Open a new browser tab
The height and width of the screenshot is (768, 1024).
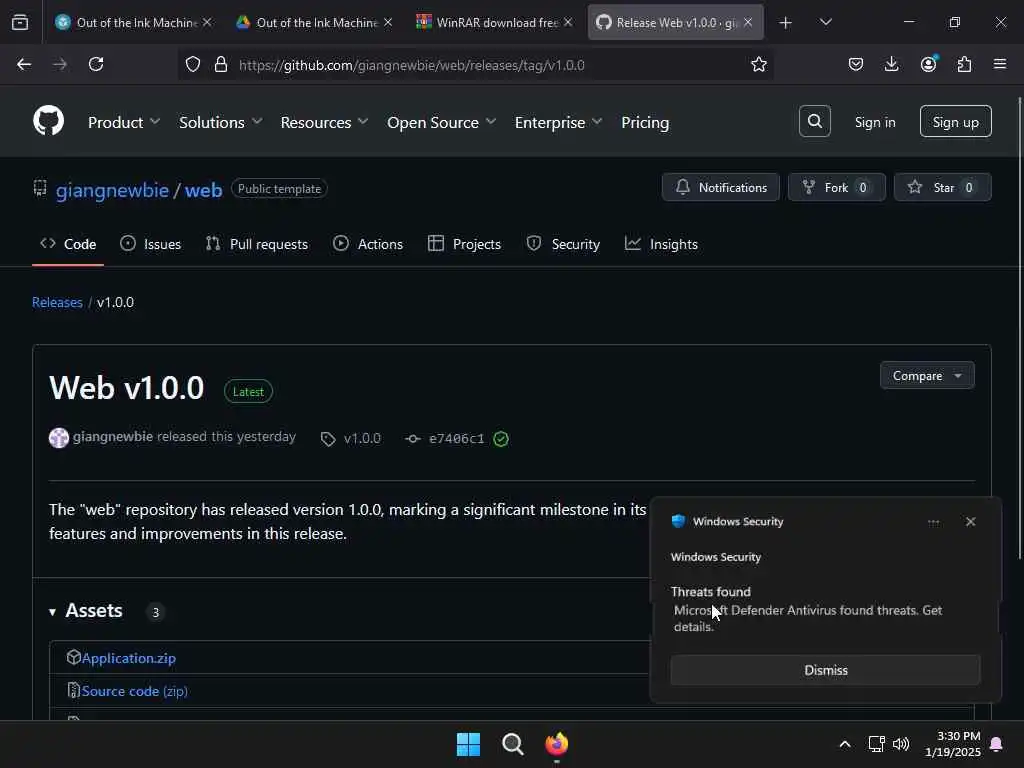pyautogui.click(x=785, y=23)
